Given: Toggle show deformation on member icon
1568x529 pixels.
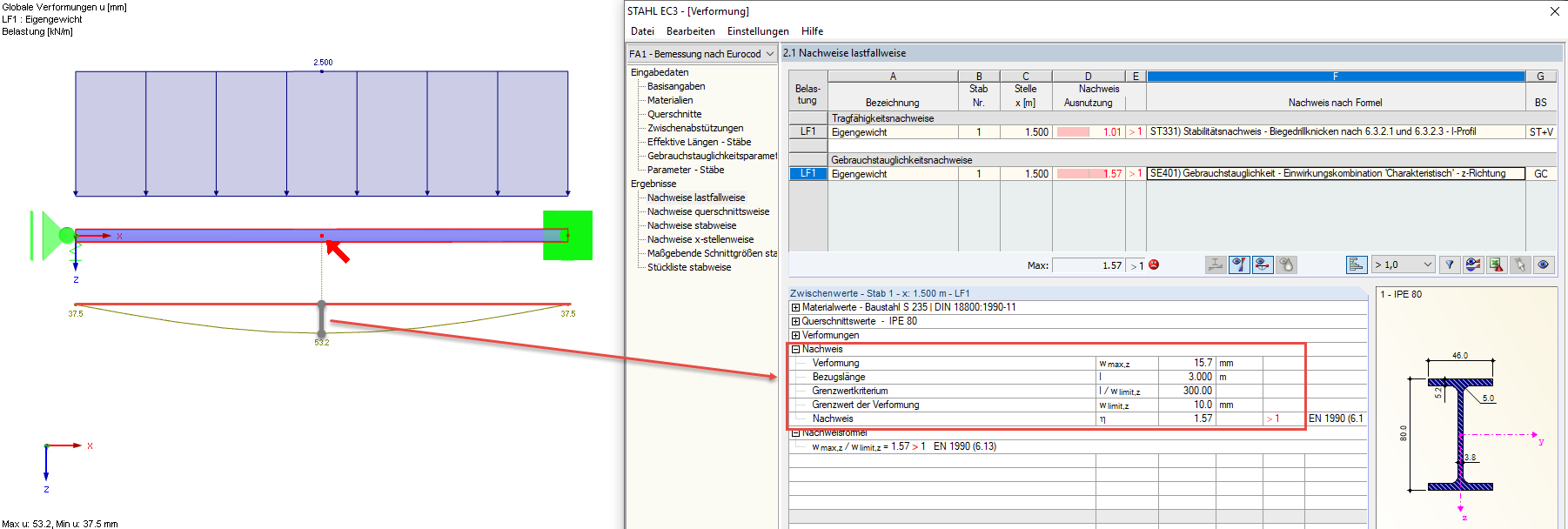Looking at the screenshot, I should click(x=1263, y=264).
